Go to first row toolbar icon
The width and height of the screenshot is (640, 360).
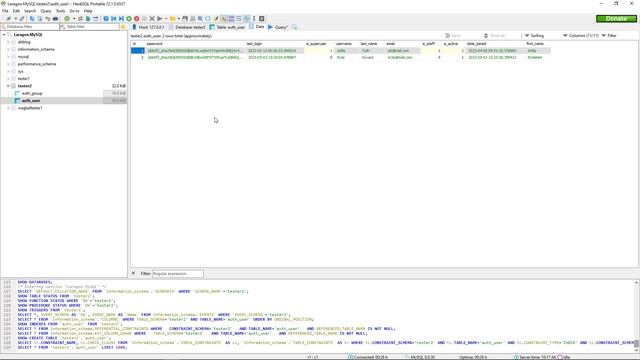[x=113, y=19]
